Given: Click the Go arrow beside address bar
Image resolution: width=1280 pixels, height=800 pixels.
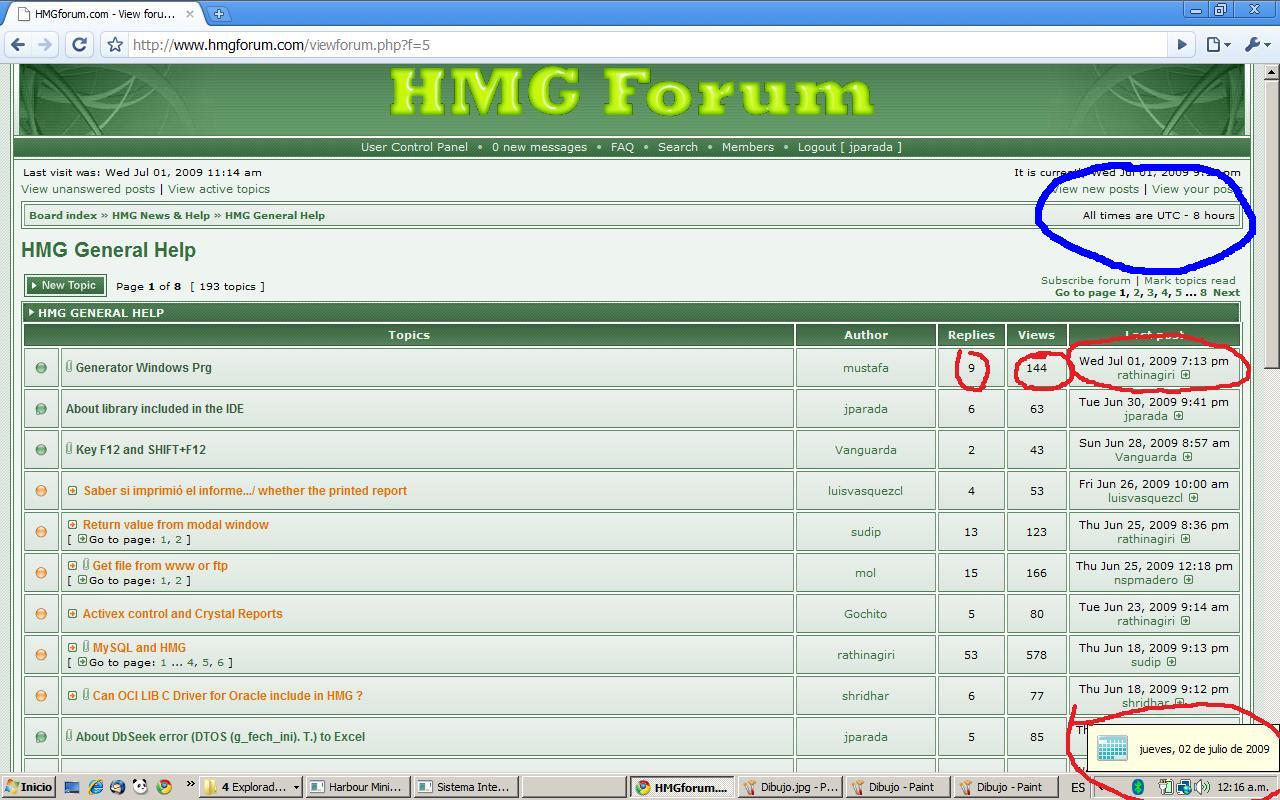Looking at the screenshot, I should point(1182,44).
